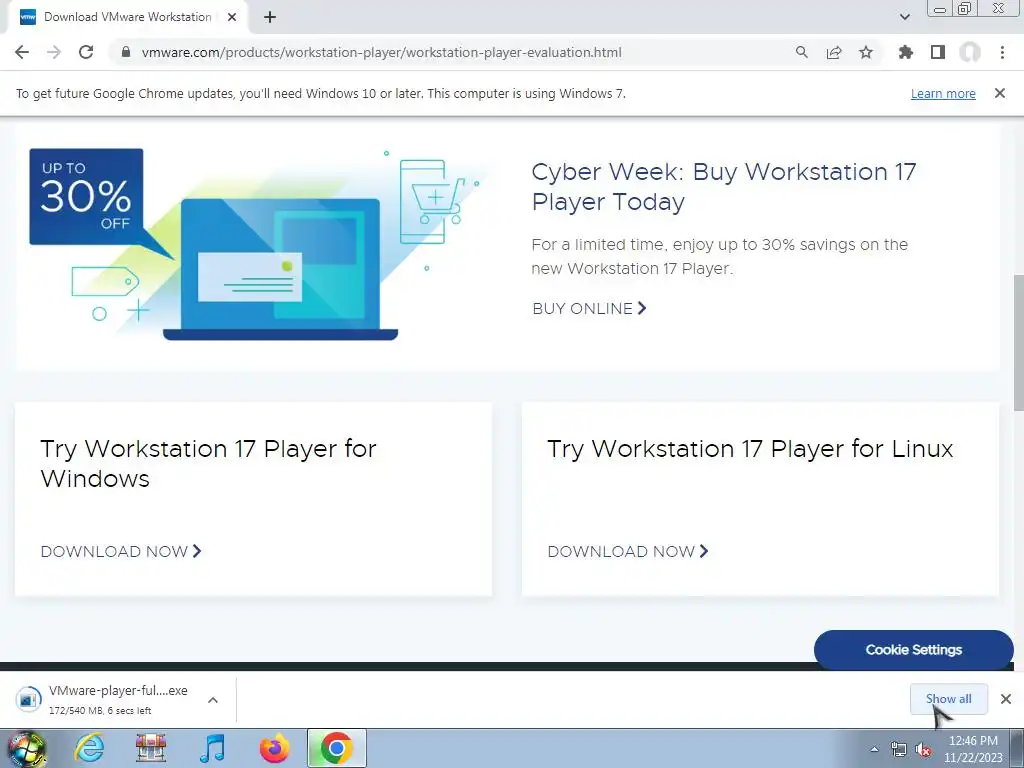This screenshot has height=768, width=1024.
Task: Click the muted volume tray icon
Action: point(923,749)
